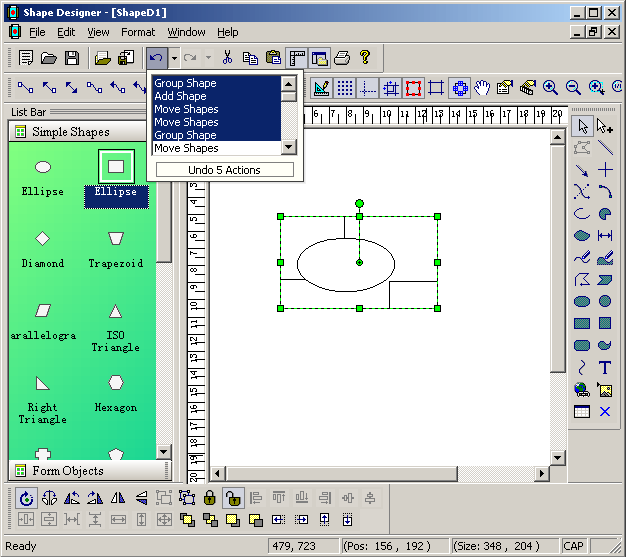Image resolution: width=626 pixels, height=557 pixels.
Task: Click the bottom-right green resize handle
Action: tap(438, 308)
